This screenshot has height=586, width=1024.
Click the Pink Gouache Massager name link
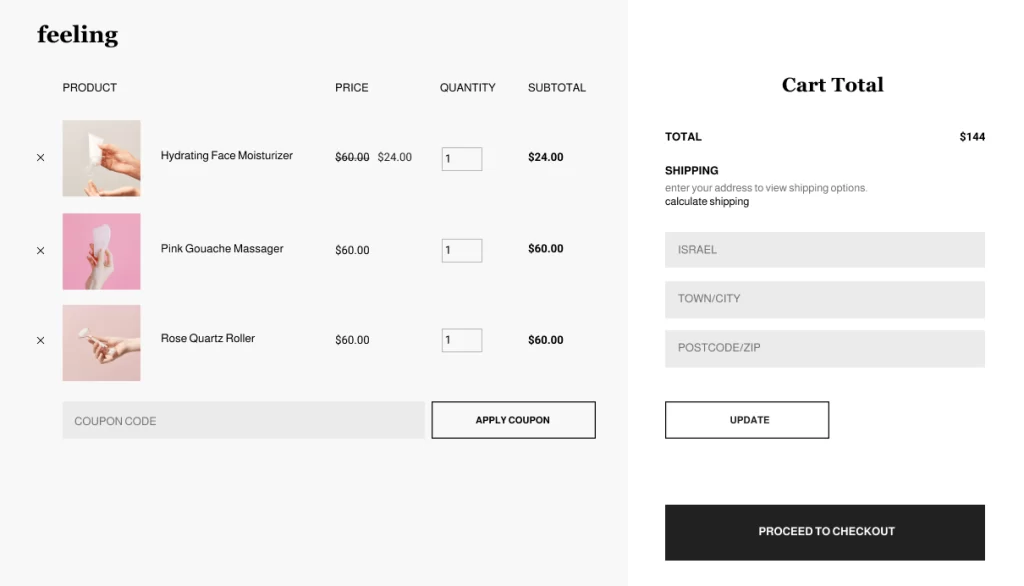[222, 248]
